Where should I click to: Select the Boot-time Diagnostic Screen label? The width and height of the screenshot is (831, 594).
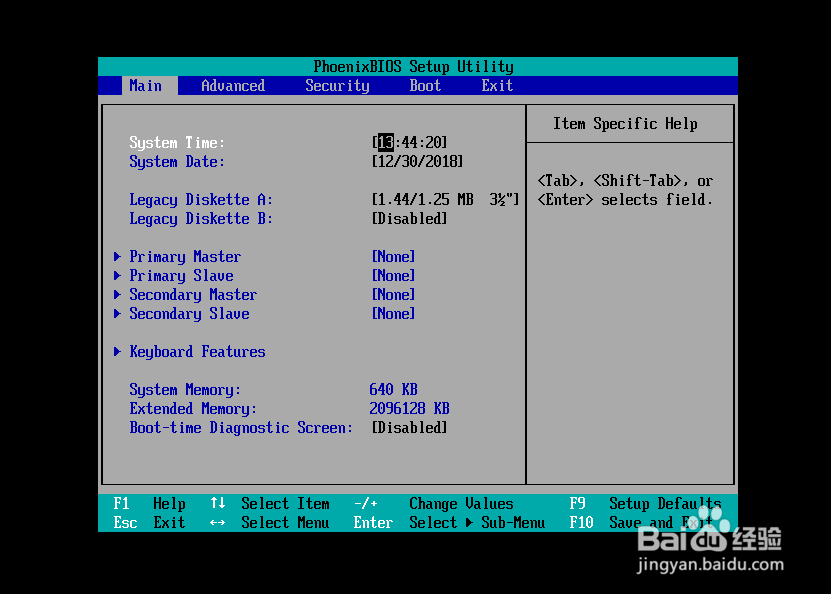[241, 428]
